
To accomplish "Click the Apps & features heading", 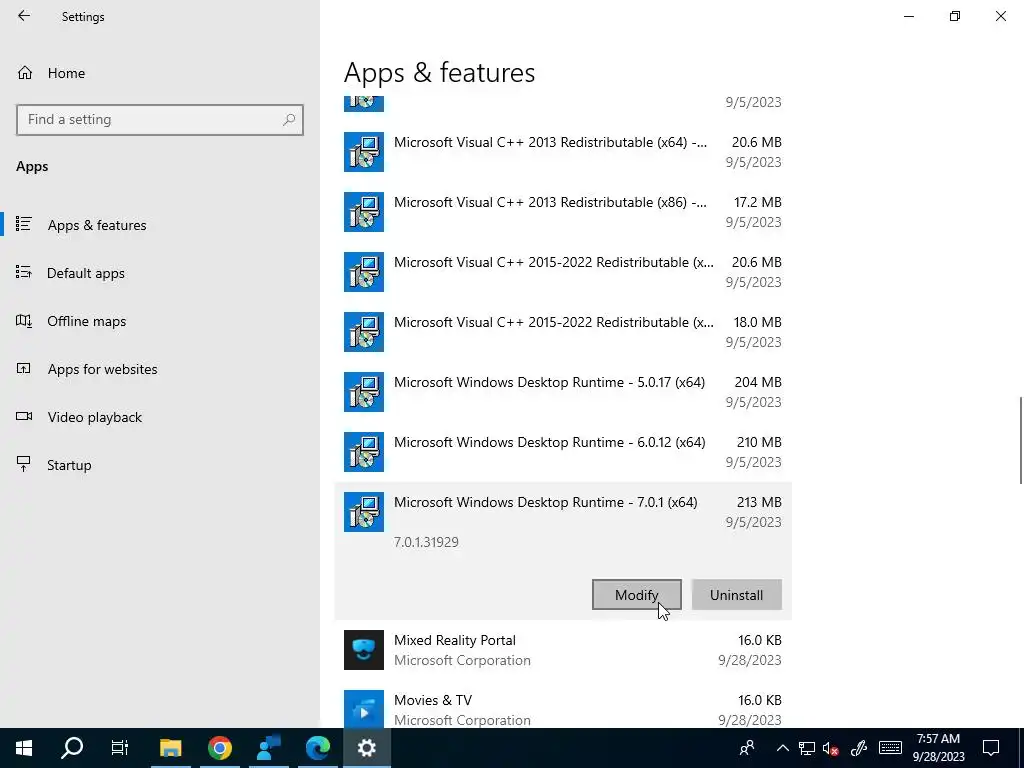I will tap(440, 72).
